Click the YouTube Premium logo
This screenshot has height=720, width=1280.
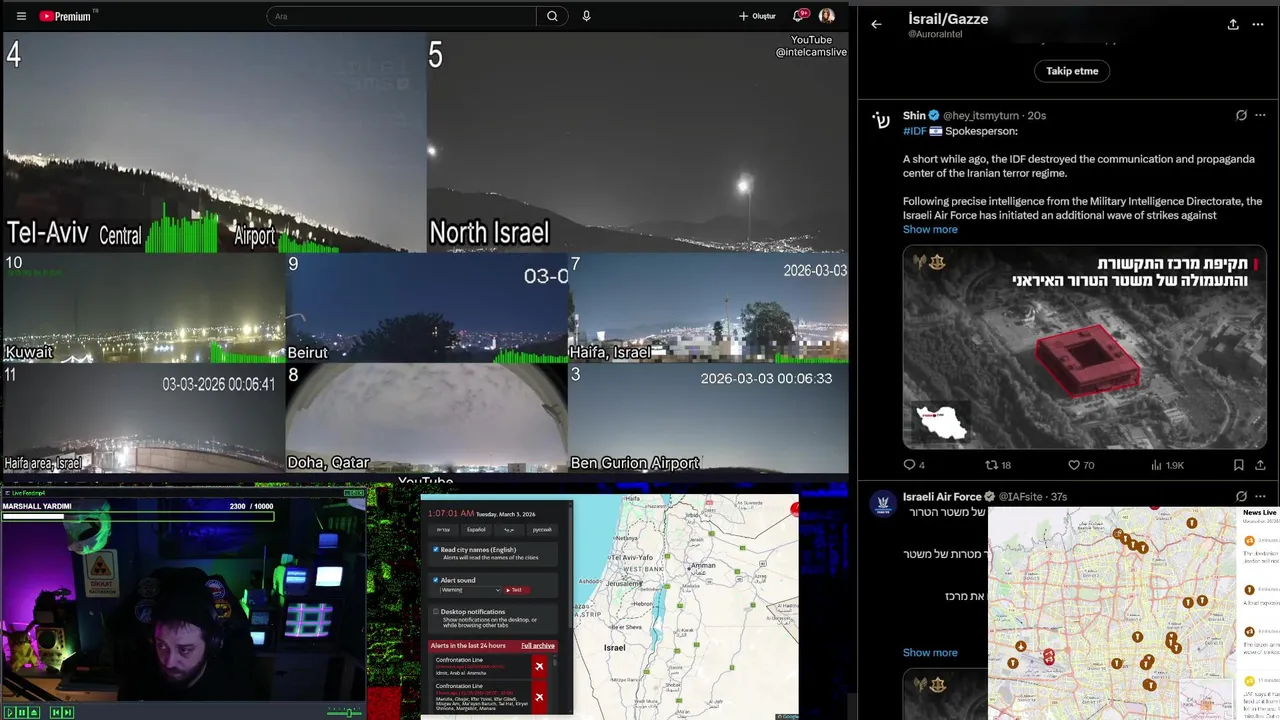pyautogui.click(x=65, y=16)
